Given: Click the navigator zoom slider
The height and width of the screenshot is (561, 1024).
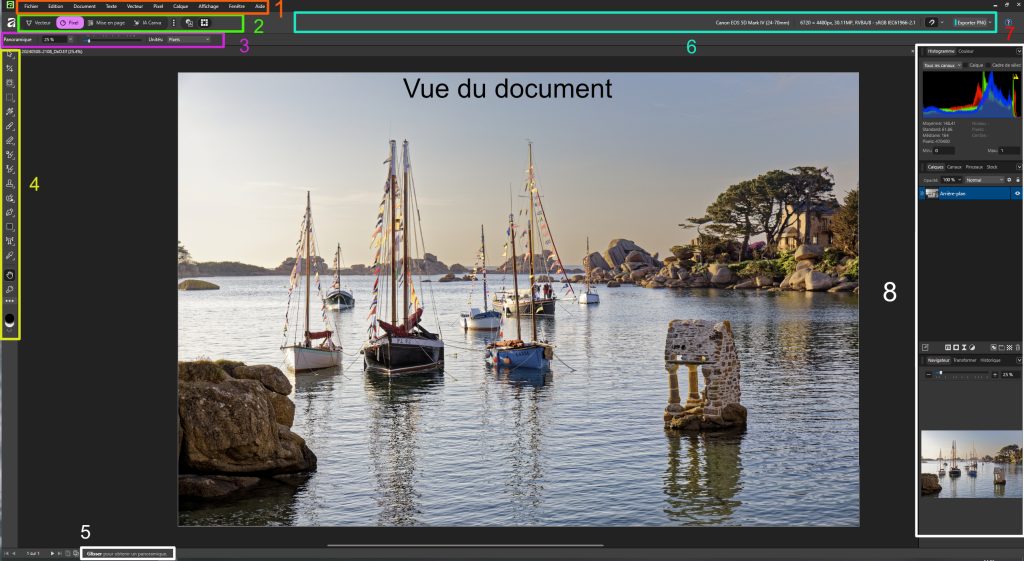Looking at the screenshot, I should click(958, 374).
